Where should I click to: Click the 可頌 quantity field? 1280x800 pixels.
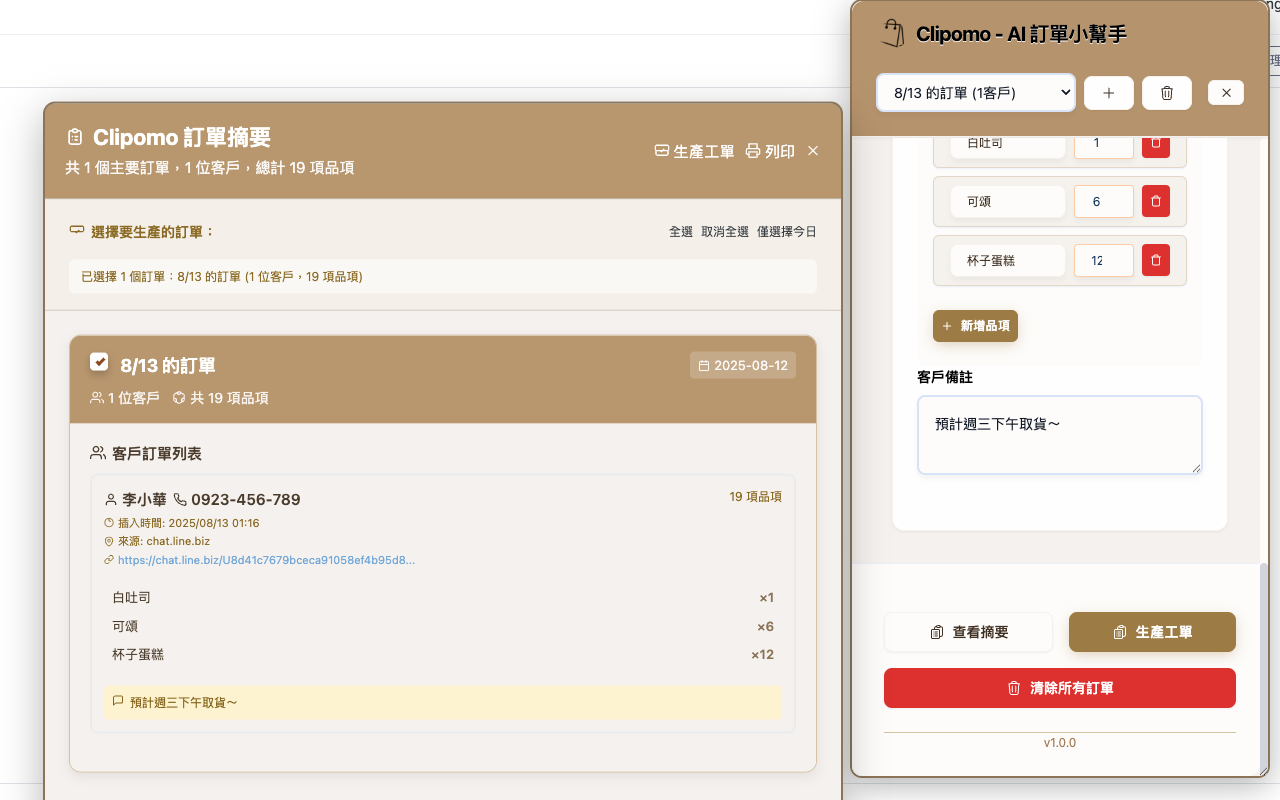[1103, 202]
